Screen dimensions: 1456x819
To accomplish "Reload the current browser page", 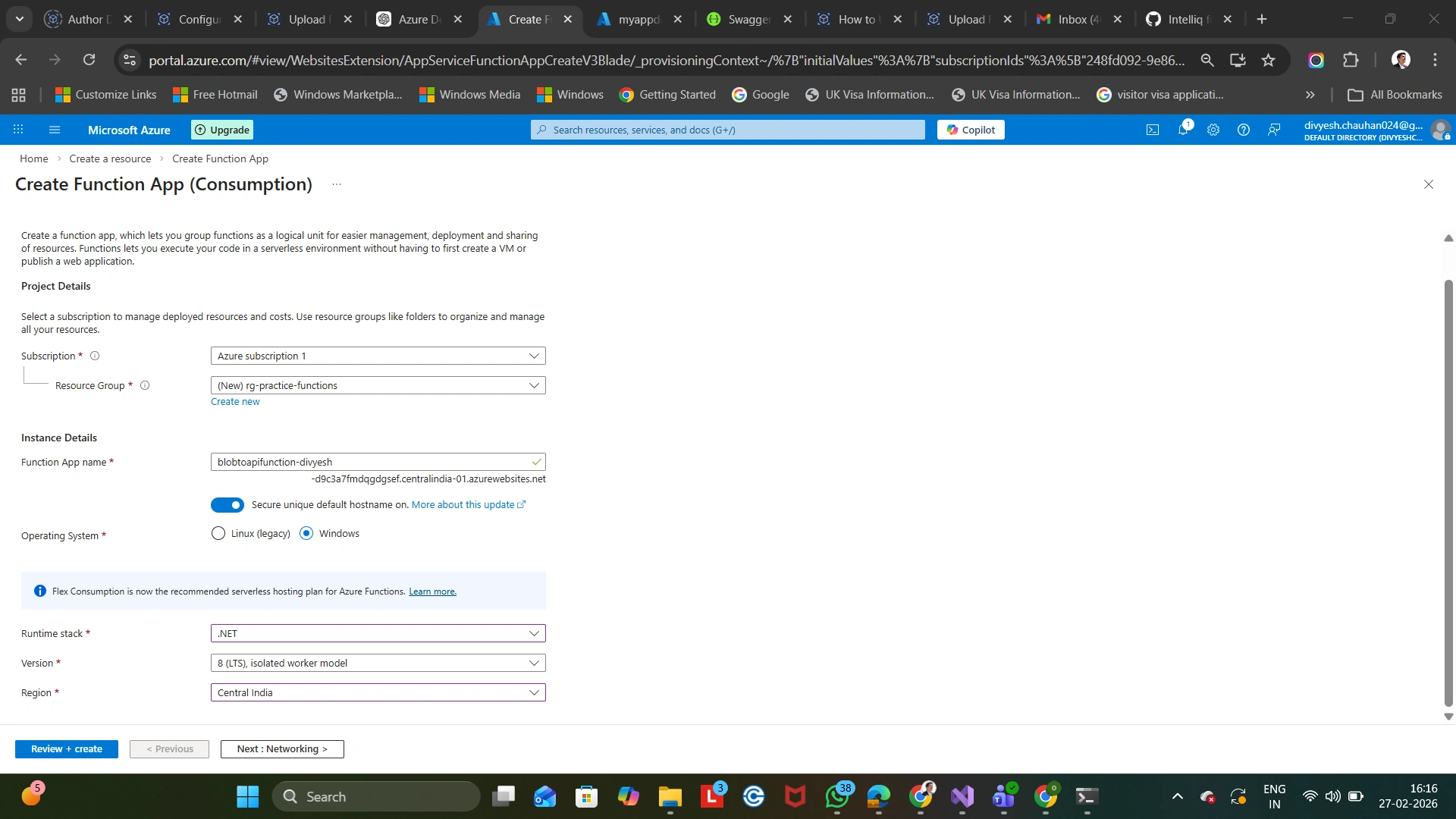I will point(89,60).
